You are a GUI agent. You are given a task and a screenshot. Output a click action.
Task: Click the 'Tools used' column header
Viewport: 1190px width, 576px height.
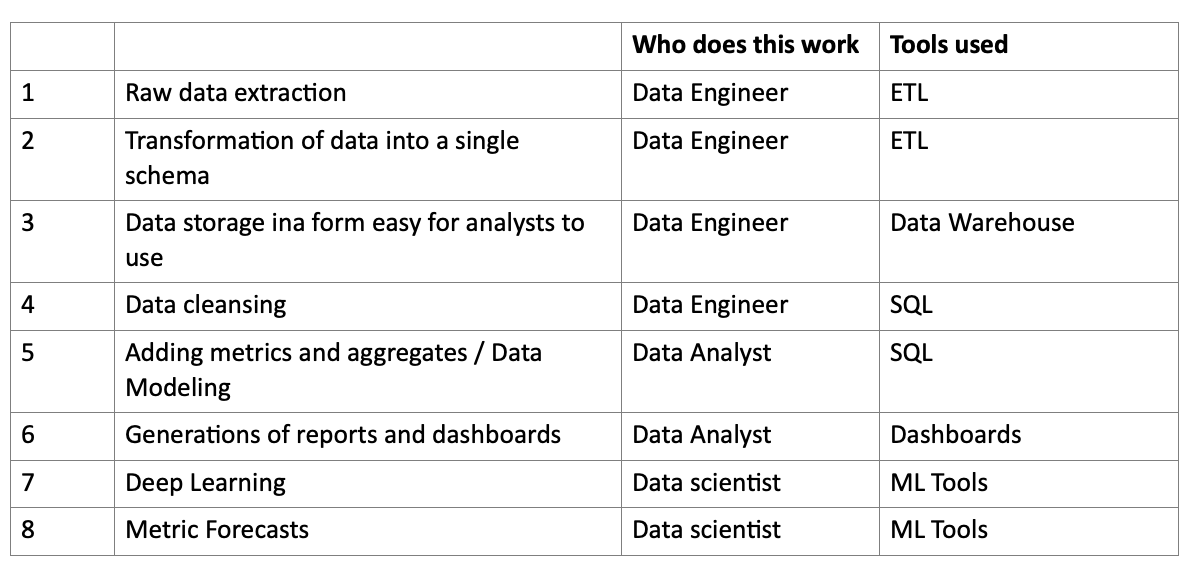pyautogui.click(x=1028, y=46)
